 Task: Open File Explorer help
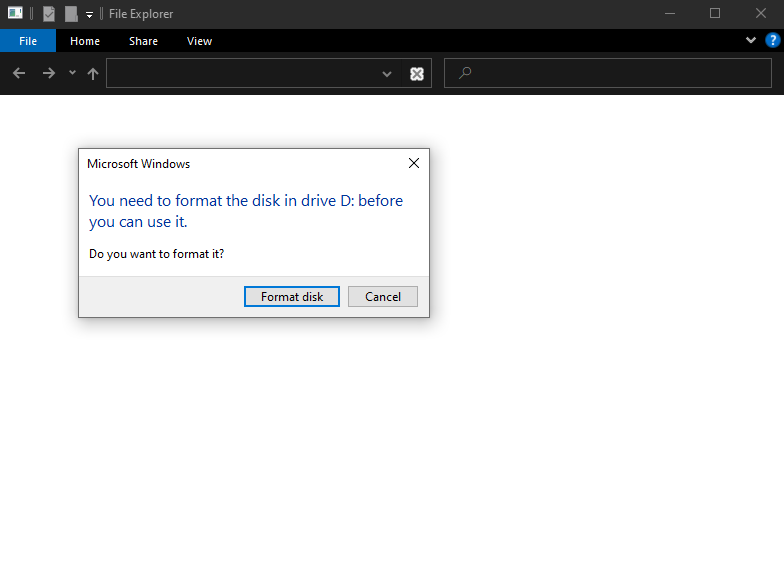point(772,40)
